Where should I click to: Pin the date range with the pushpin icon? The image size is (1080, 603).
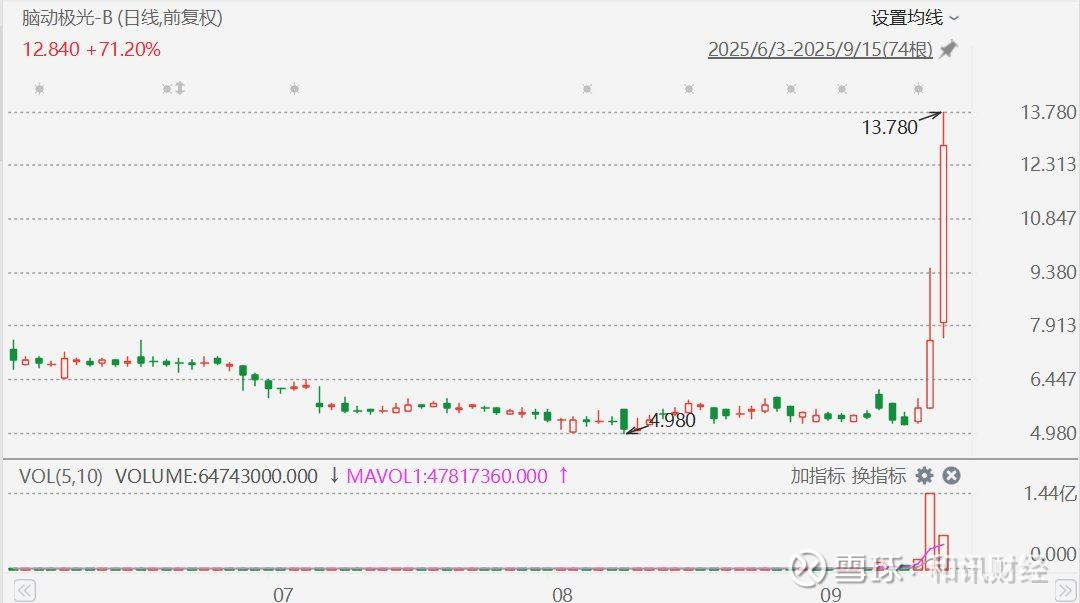(x=948, y=50)
